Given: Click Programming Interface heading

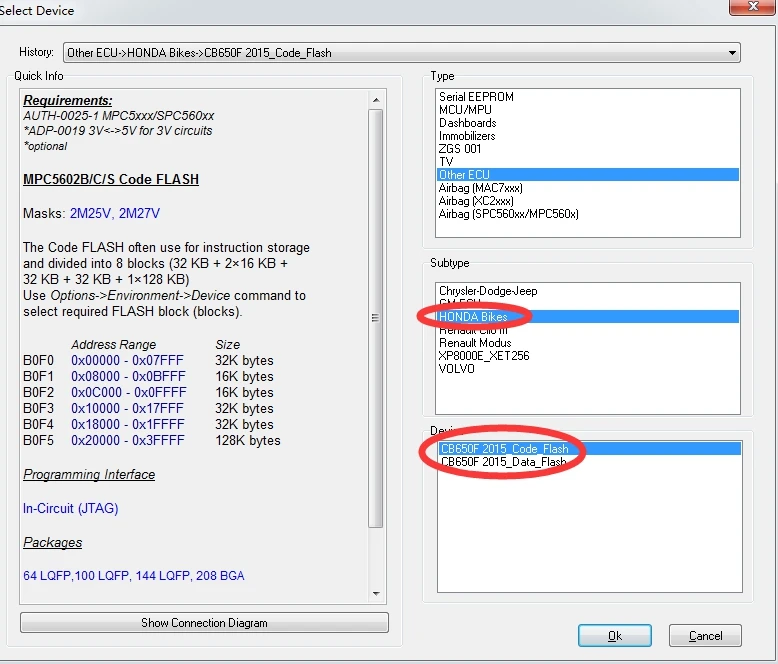Looking at the screenshot, I should (89, 474).
